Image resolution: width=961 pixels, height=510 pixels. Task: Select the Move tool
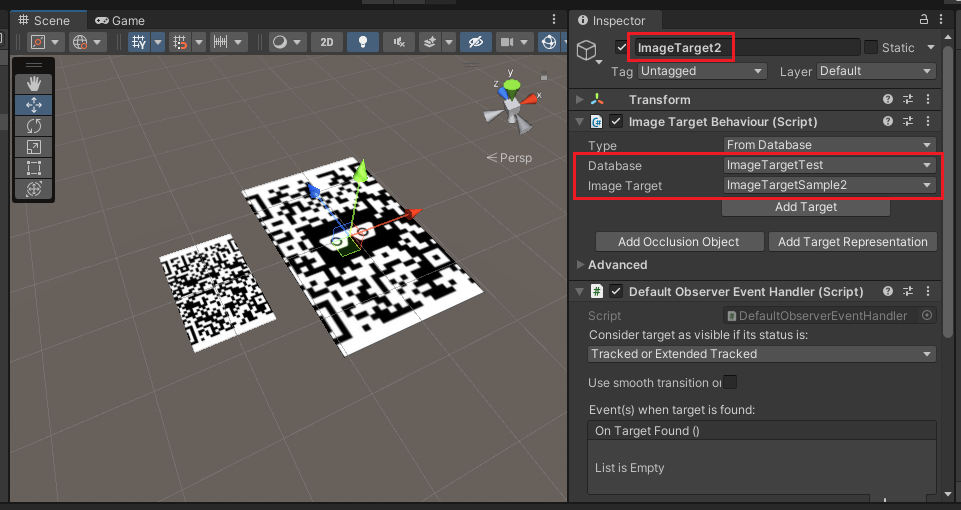[x=34, y=105]
